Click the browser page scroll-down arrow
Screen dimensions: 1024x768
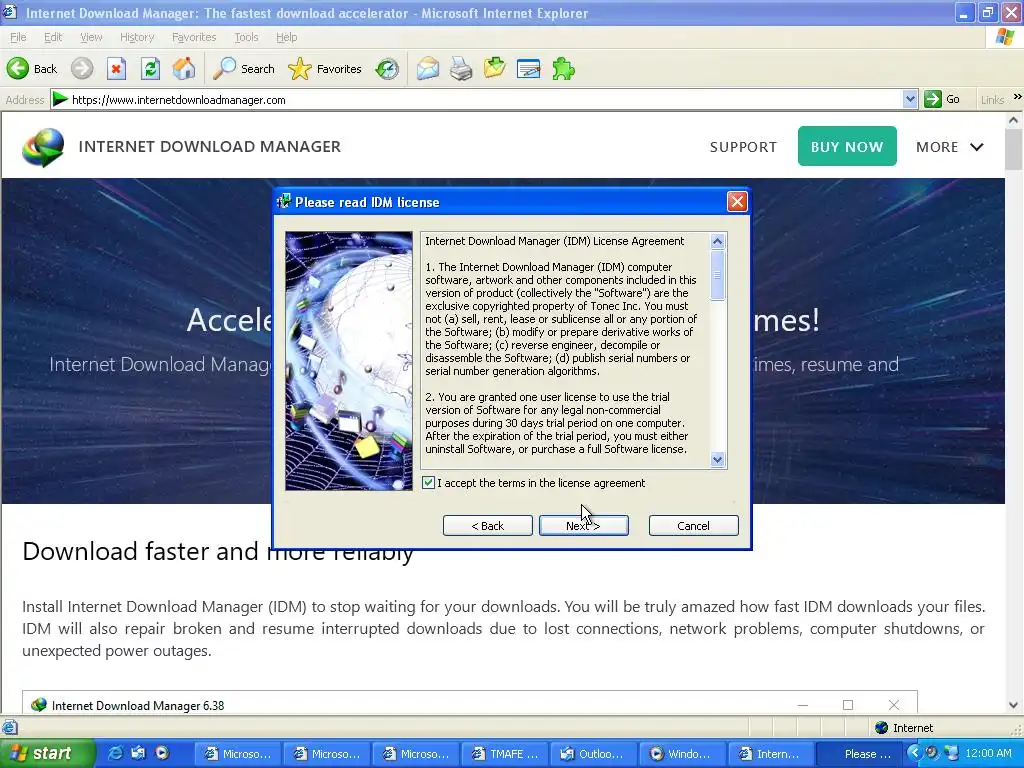click(x=1014, y=705)
